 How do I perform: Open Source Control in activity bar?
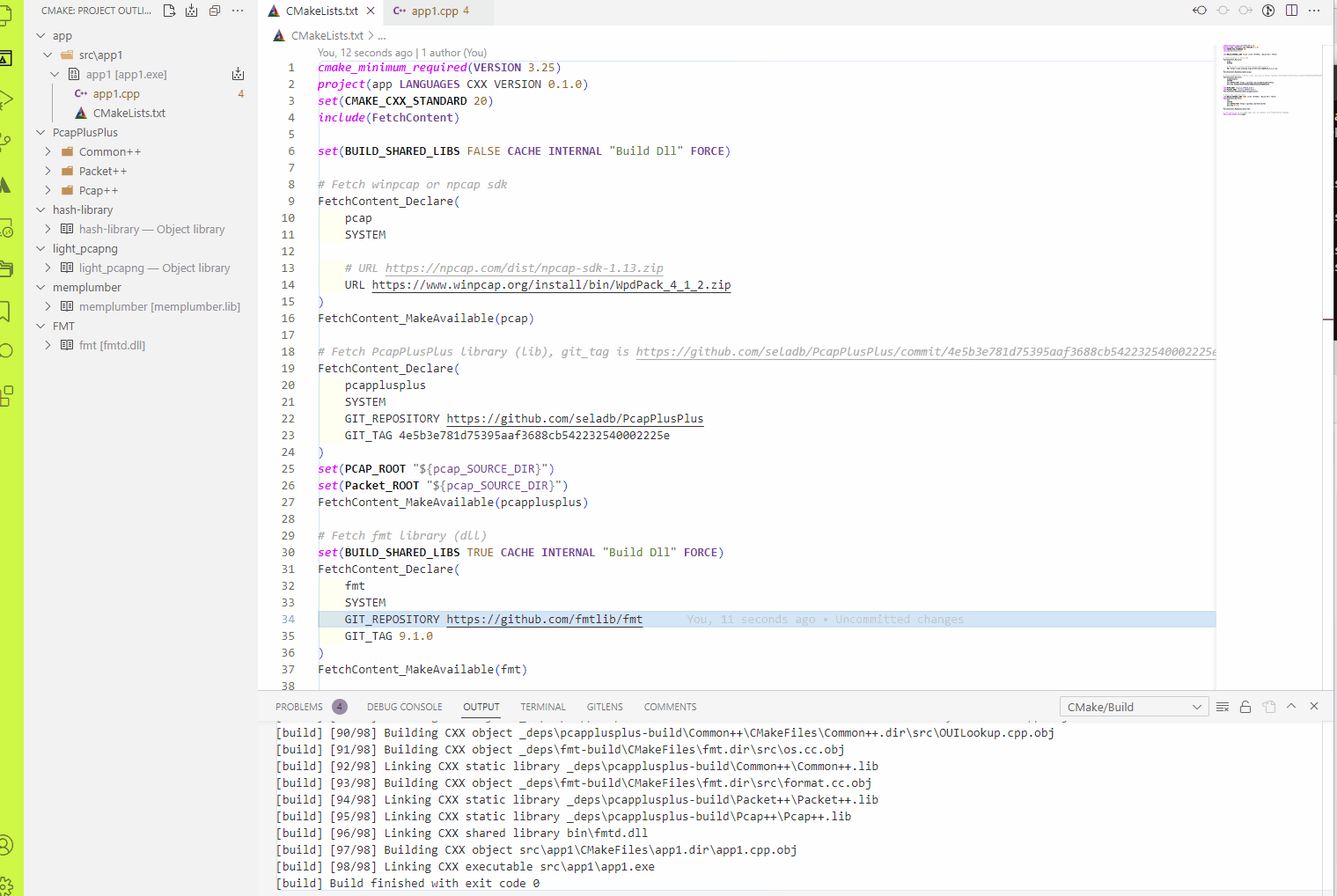(x=5, y=142)
